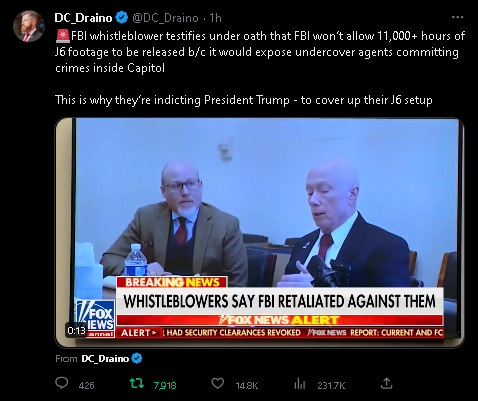Image resolution: width=478 pixels, height=401 pixels.
Task: Click the DC_Draino profile avatar
Action: click(x=29, y=26)
